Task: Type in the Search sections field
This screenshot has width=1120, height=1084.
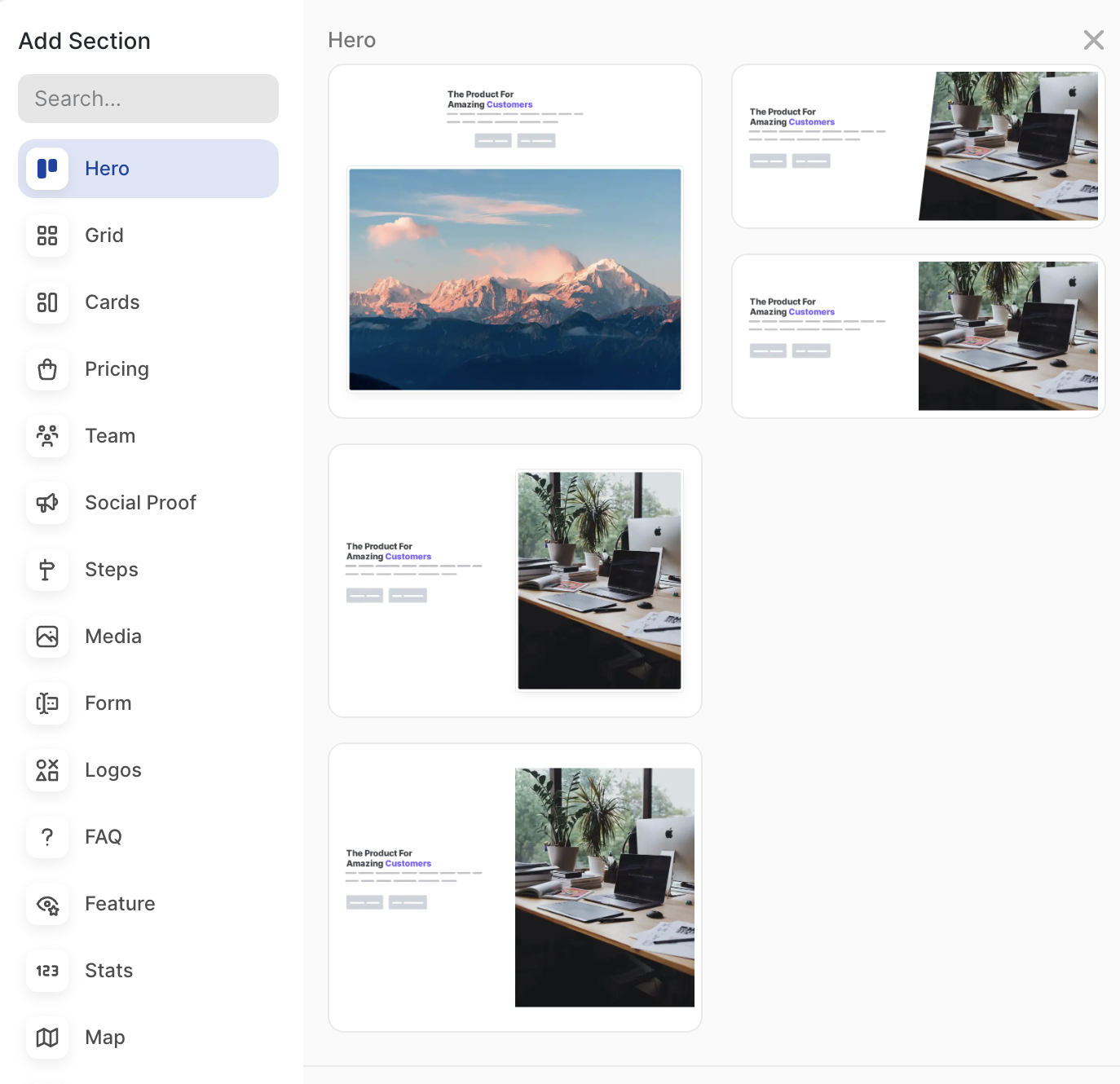Action: (x=148, y=99)
